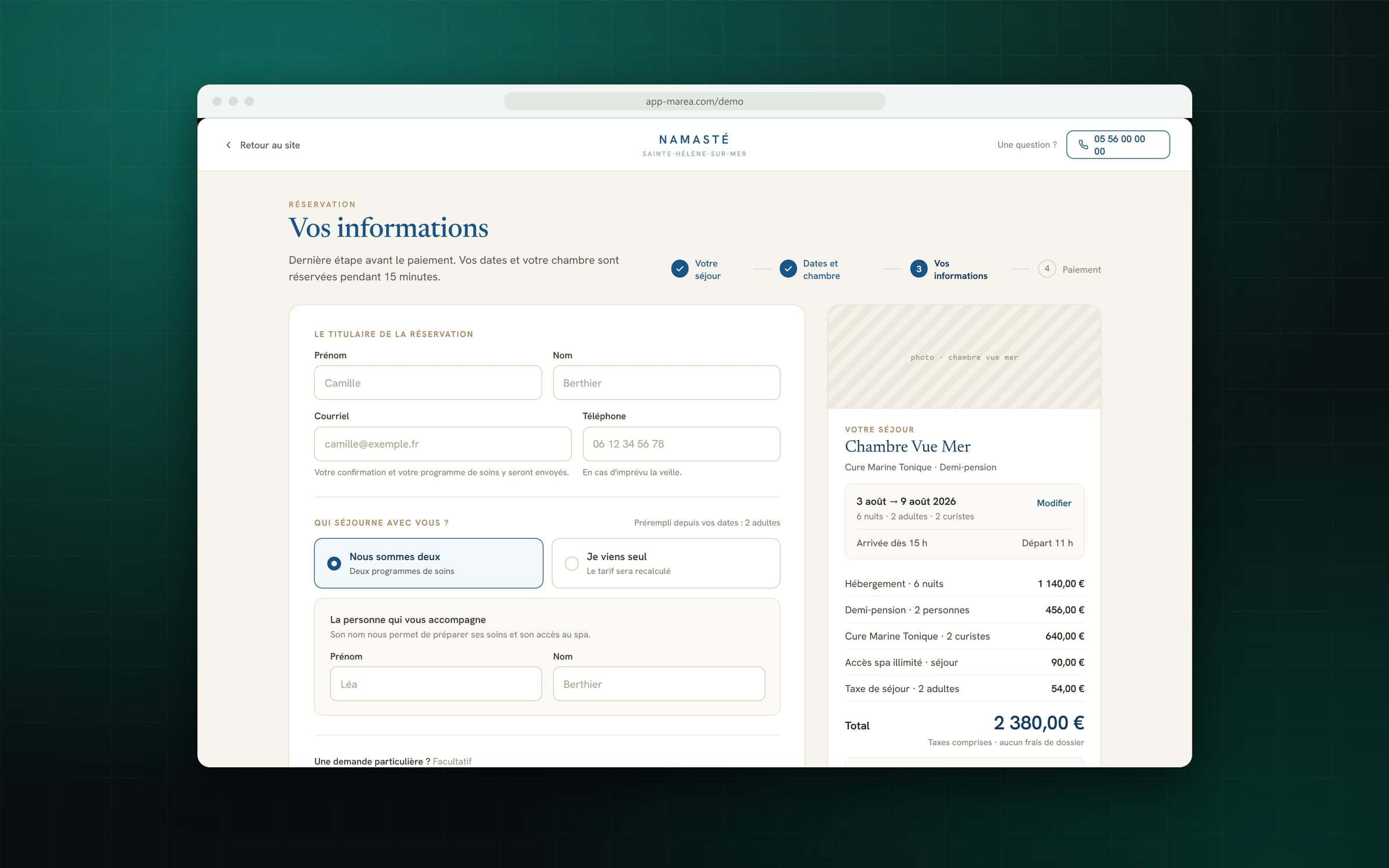Image resolution: width=1389 pixels, height=868 pixels.
Task: Focus the holder Nom field under titulaire section
Action: (x=667, y=382)
